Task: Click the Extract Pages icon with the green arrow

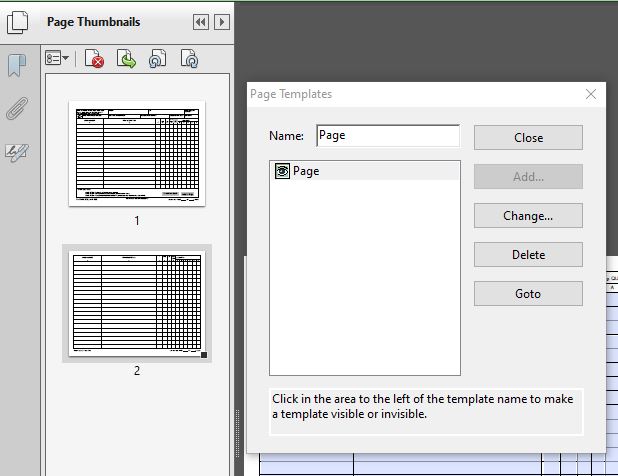Action: pos(126,59)
